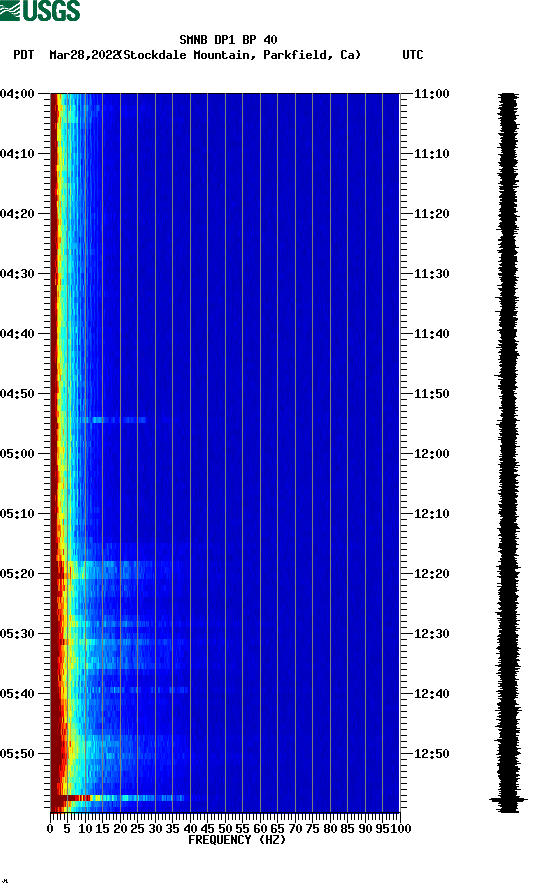Click the 12:10 UTC time label
Image resolution: width=552 pixels, height=892 pixels.
[431, 514]
